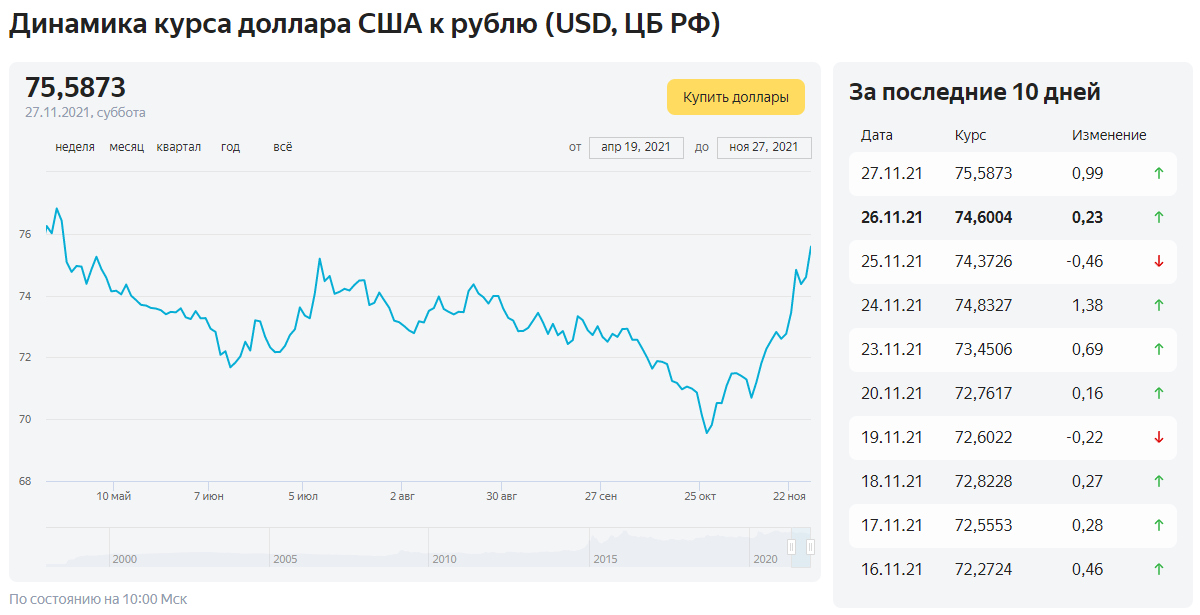Image resolution: width=1200 pixels, height=615 pixels.
Task: Display the full history with "всё"
Action: point(283,147)
